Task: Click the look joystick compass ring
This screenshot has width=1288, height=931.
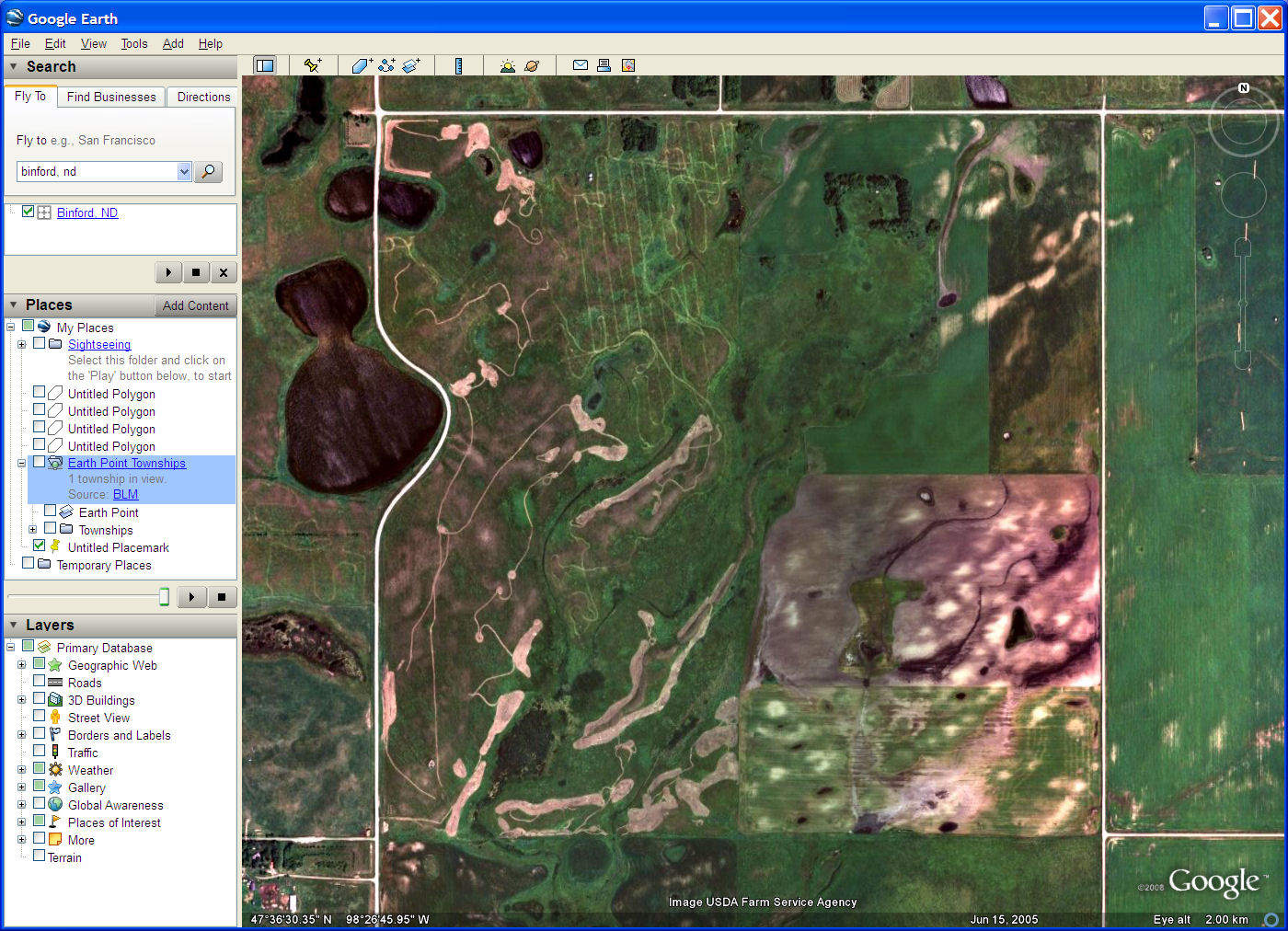Action: [1244, 122]
